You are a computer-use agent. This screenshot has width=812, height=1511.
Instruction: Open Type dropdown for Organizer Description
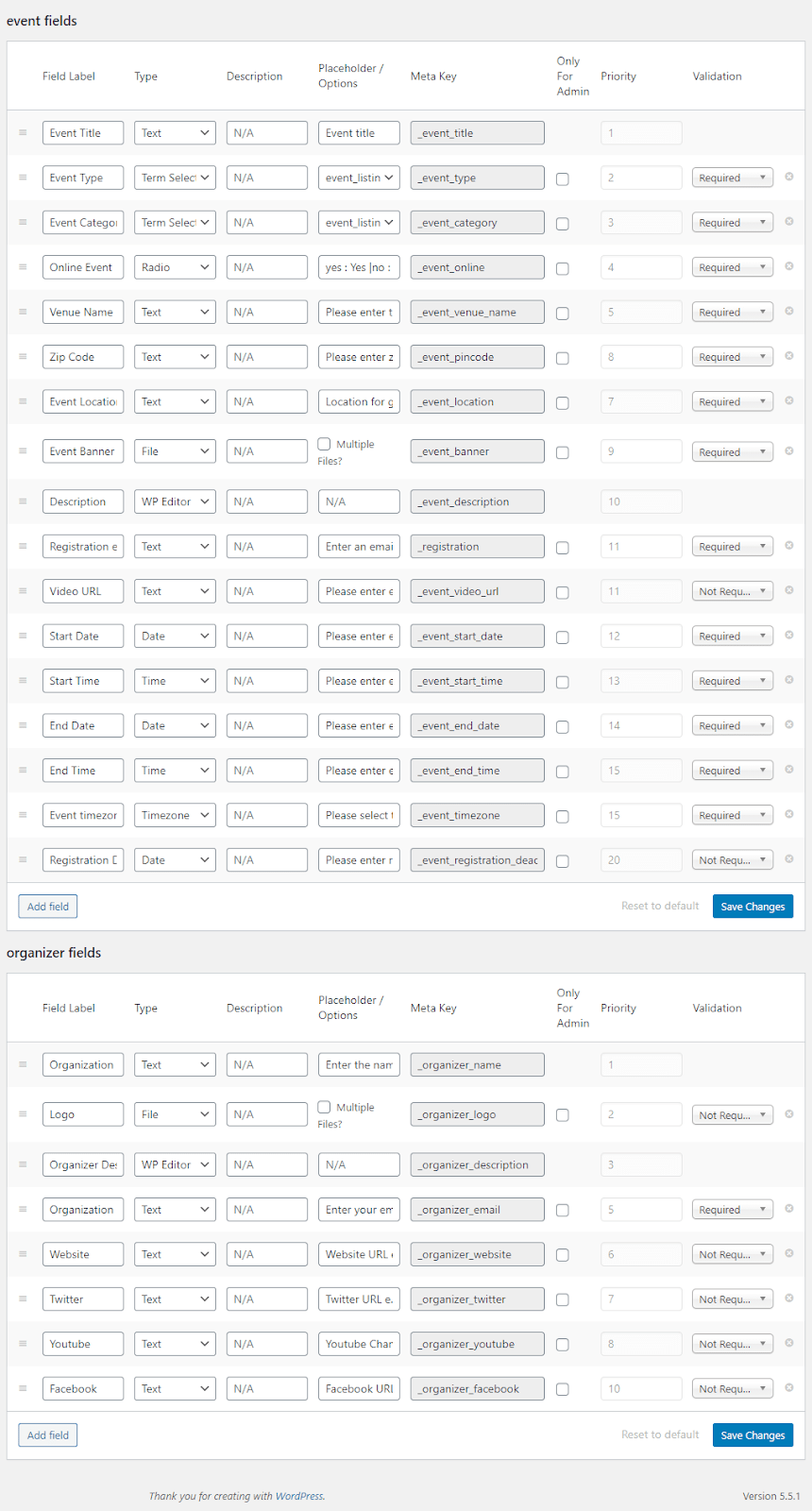175,1164
